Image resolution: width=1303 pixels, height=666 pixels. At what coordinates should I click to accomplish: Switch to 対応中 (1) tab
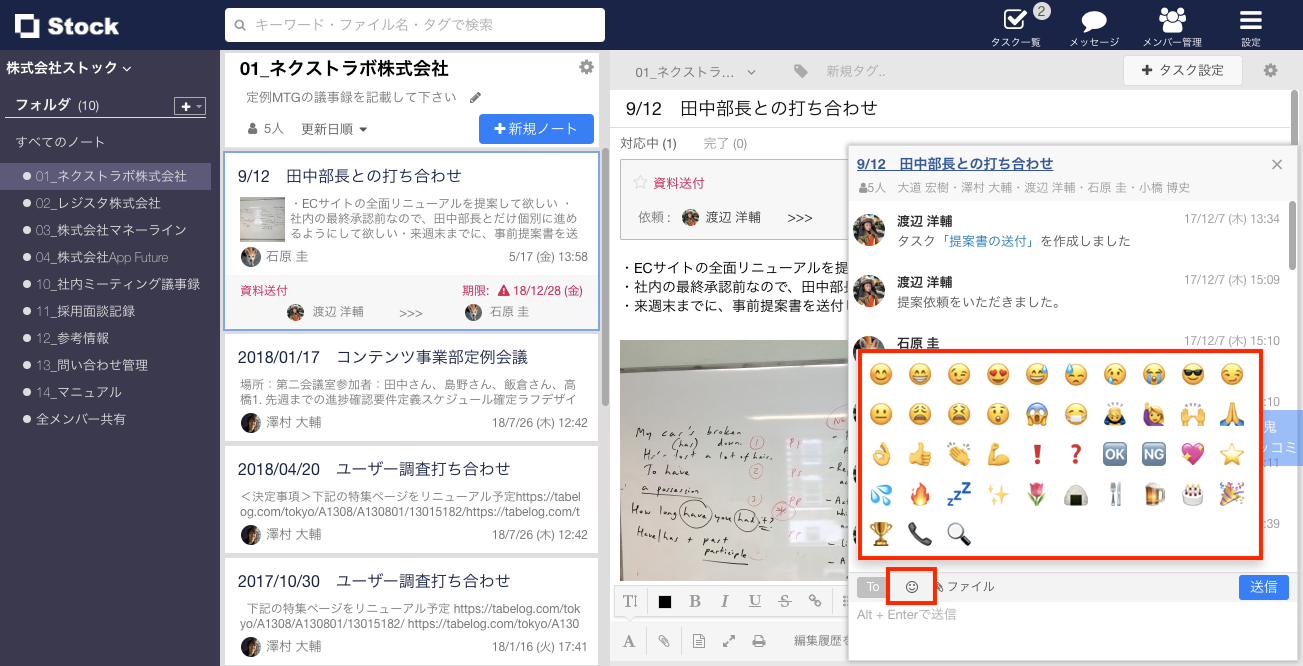[x=648, y=144]
